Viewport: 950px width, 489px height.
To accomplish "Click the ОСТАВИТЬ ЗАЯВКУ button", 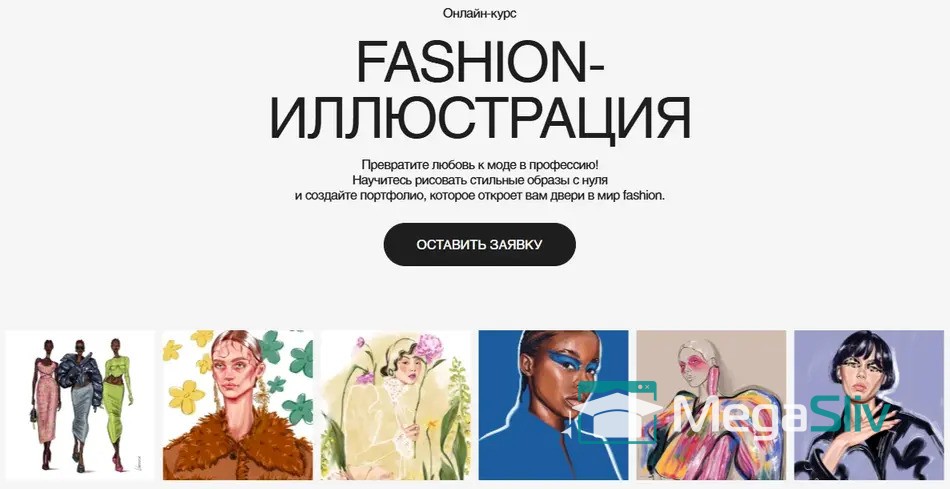I will click(x=479, y=245).
